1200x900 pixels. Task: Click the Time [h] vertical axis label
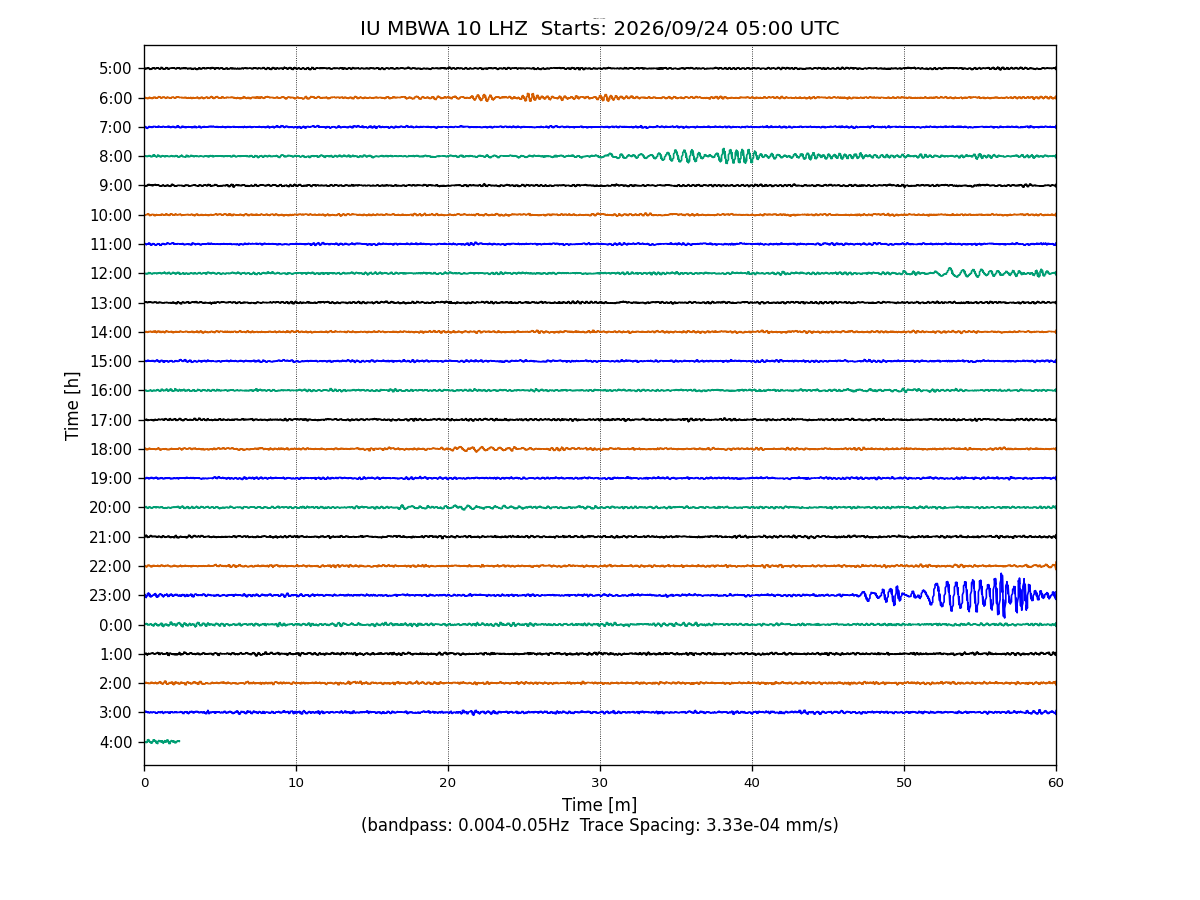pos(73,405)
